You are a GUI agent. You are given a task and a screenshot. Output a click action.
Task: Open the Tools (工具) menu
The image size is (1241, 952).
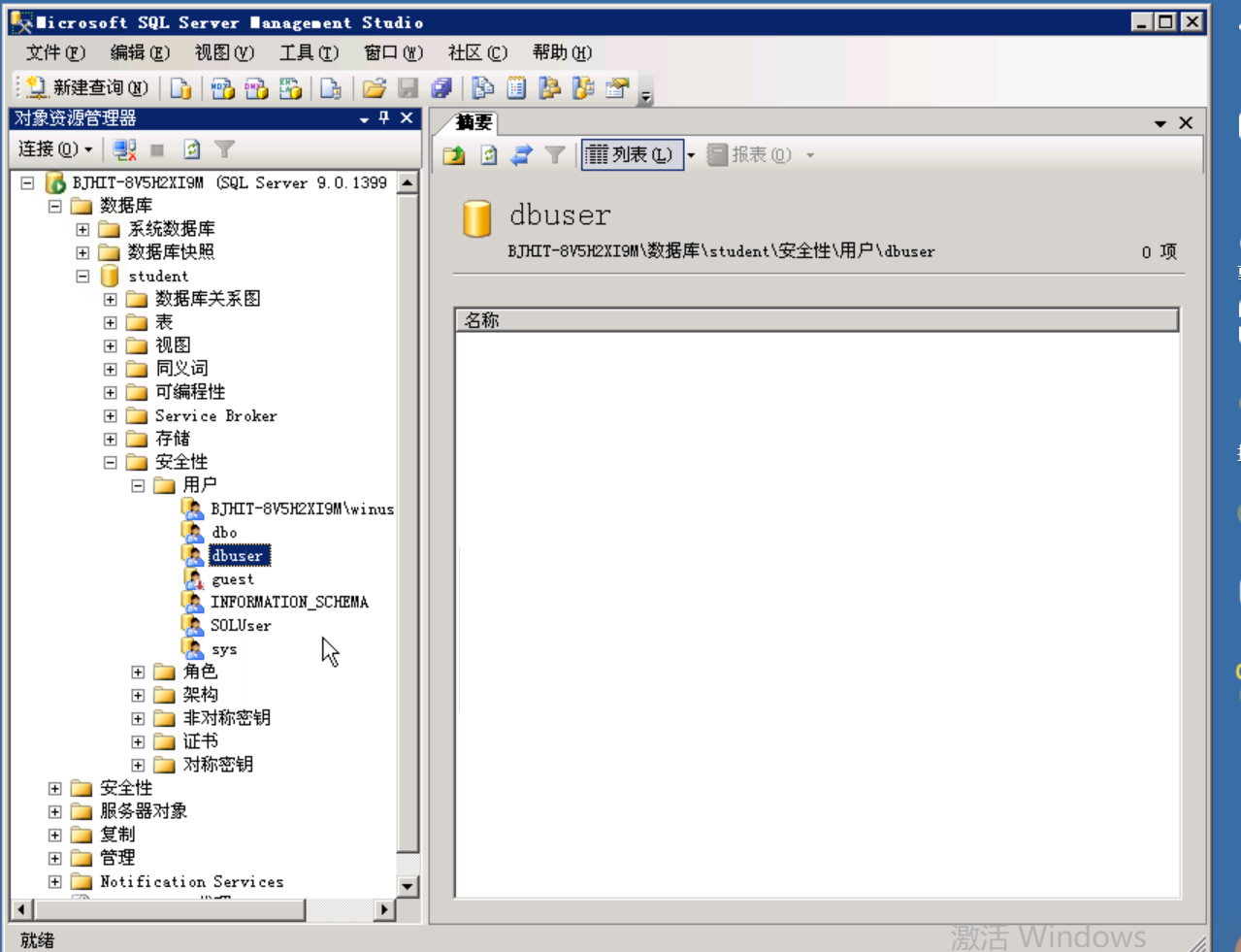point(309,52)
